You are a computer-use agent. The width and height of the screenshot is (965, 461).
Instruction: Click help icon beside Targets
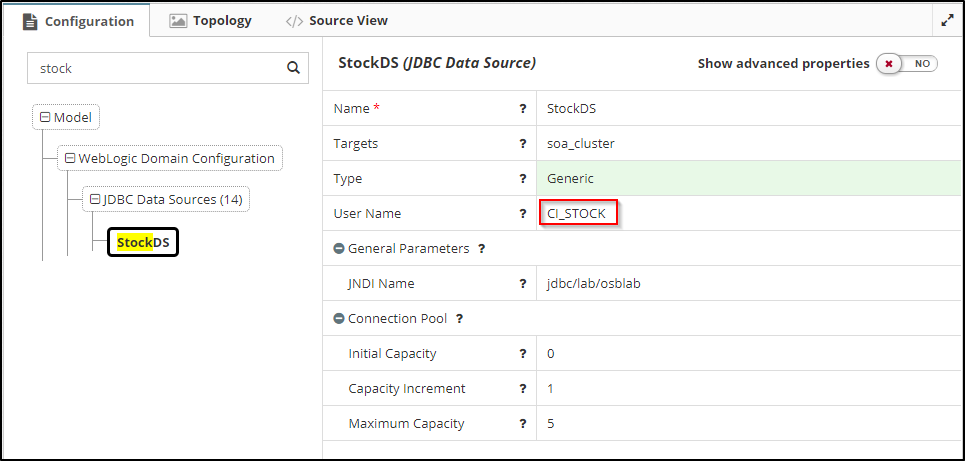(x=522, y=143)
